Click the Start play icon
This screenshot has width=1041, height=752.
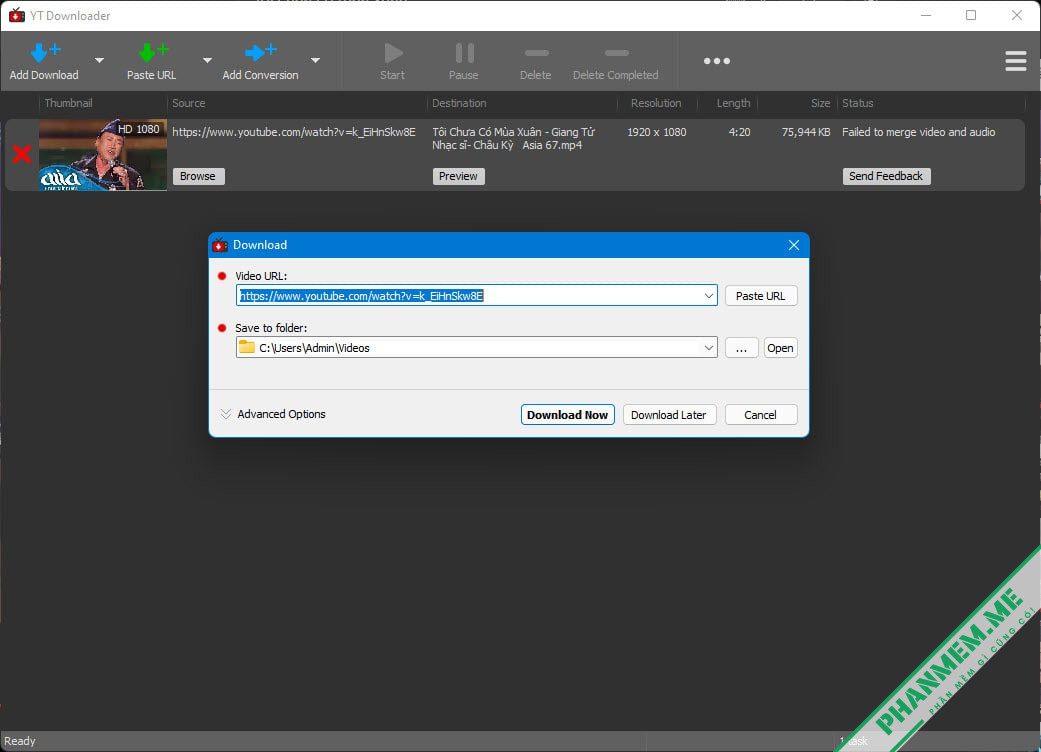[x=393, y=53]
